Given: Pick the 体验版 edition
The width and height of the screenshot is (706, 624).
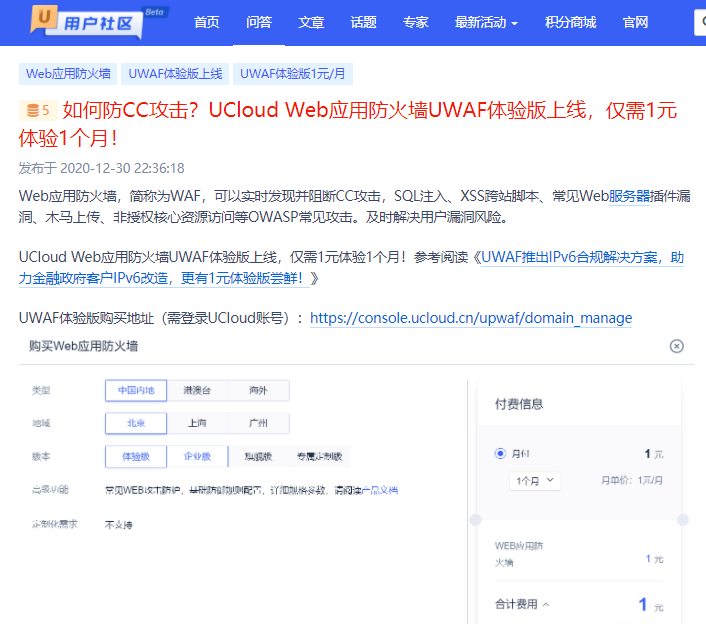Looking at the screenshot, I should click(136, 457).
